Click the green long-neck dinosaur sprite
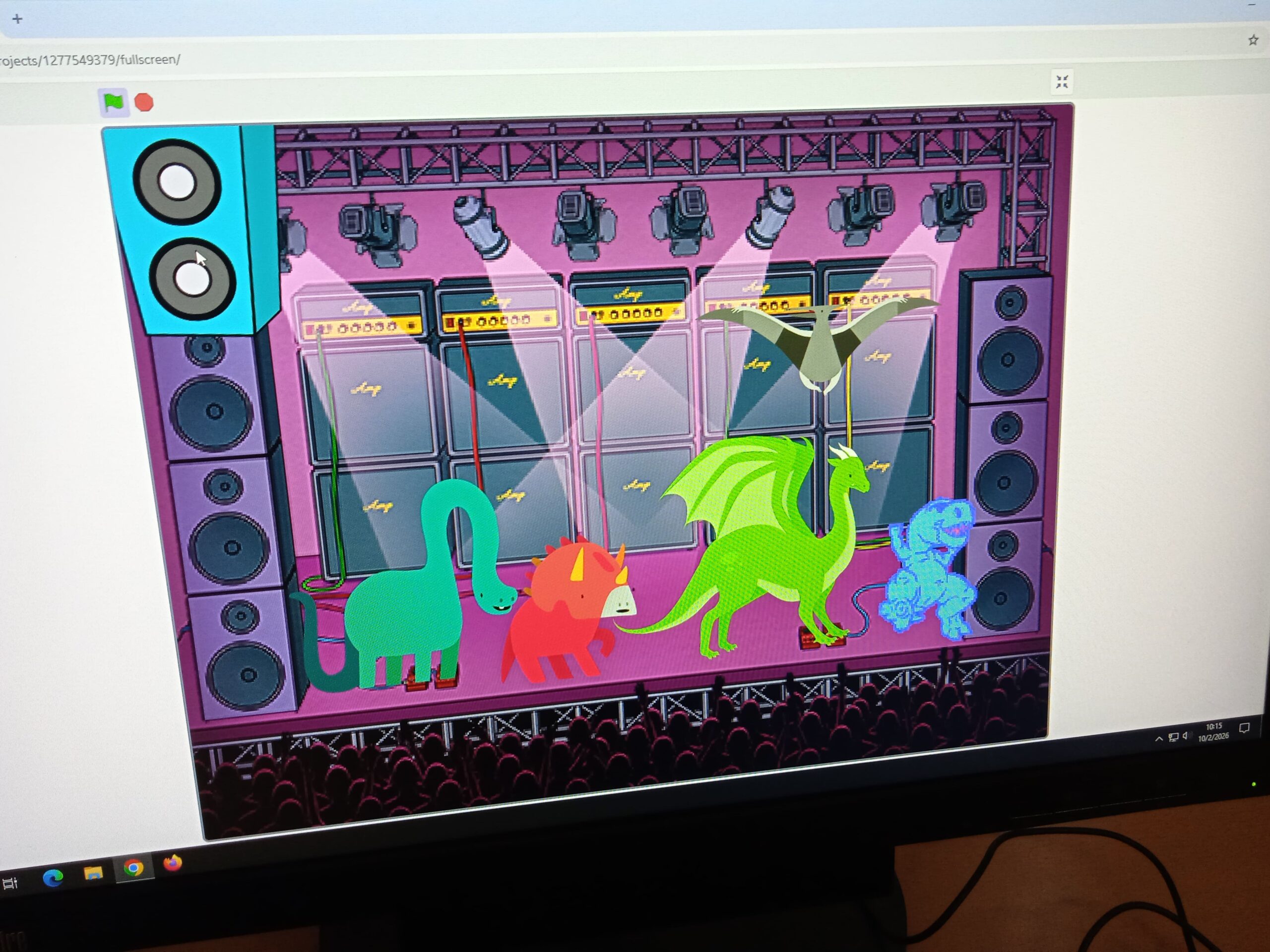The width and height of the screenshot is (1270, 952). point(402,614)
